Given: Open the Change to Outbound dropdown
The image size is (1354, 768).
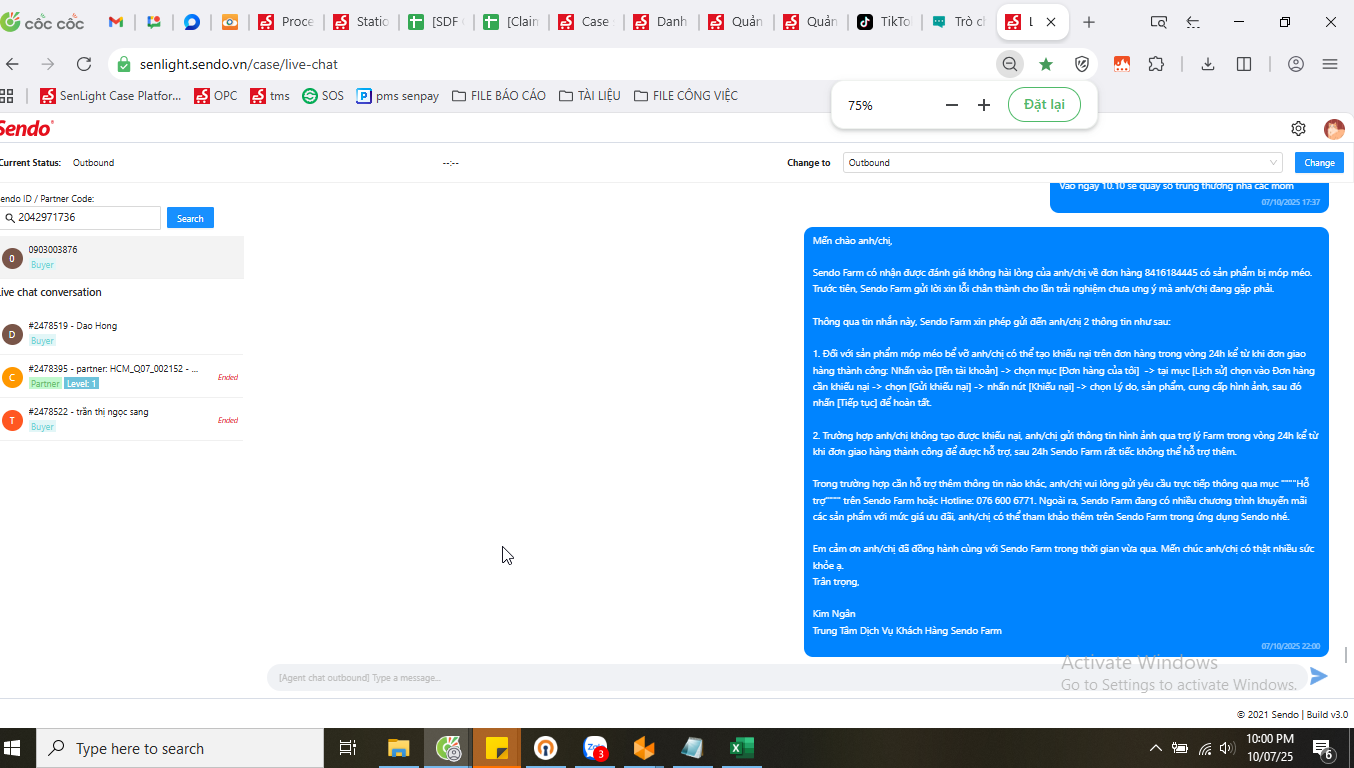Looking at the screenshot, I should pos(1063,162).
